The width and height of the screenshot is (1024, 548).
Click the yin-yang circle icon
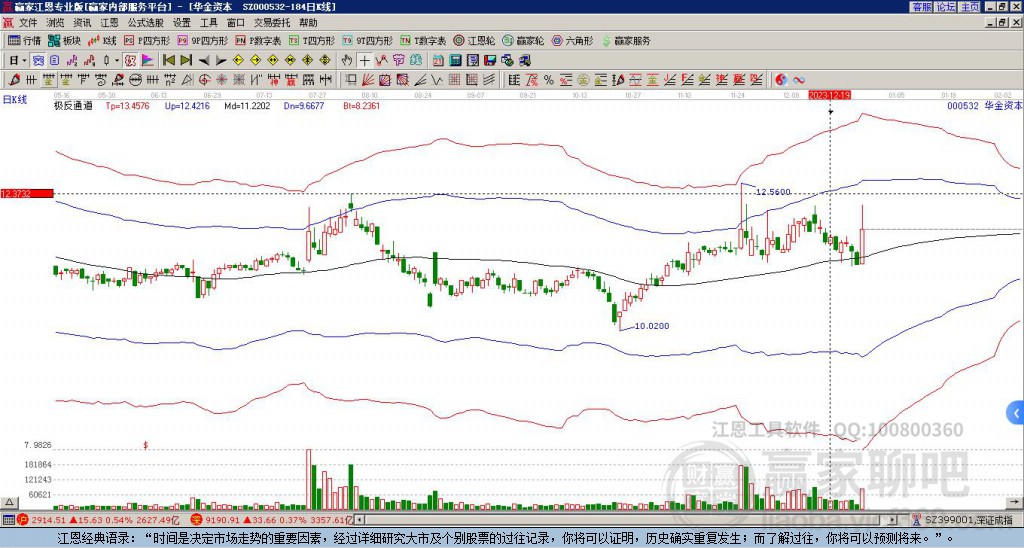(x=781, y=80)
